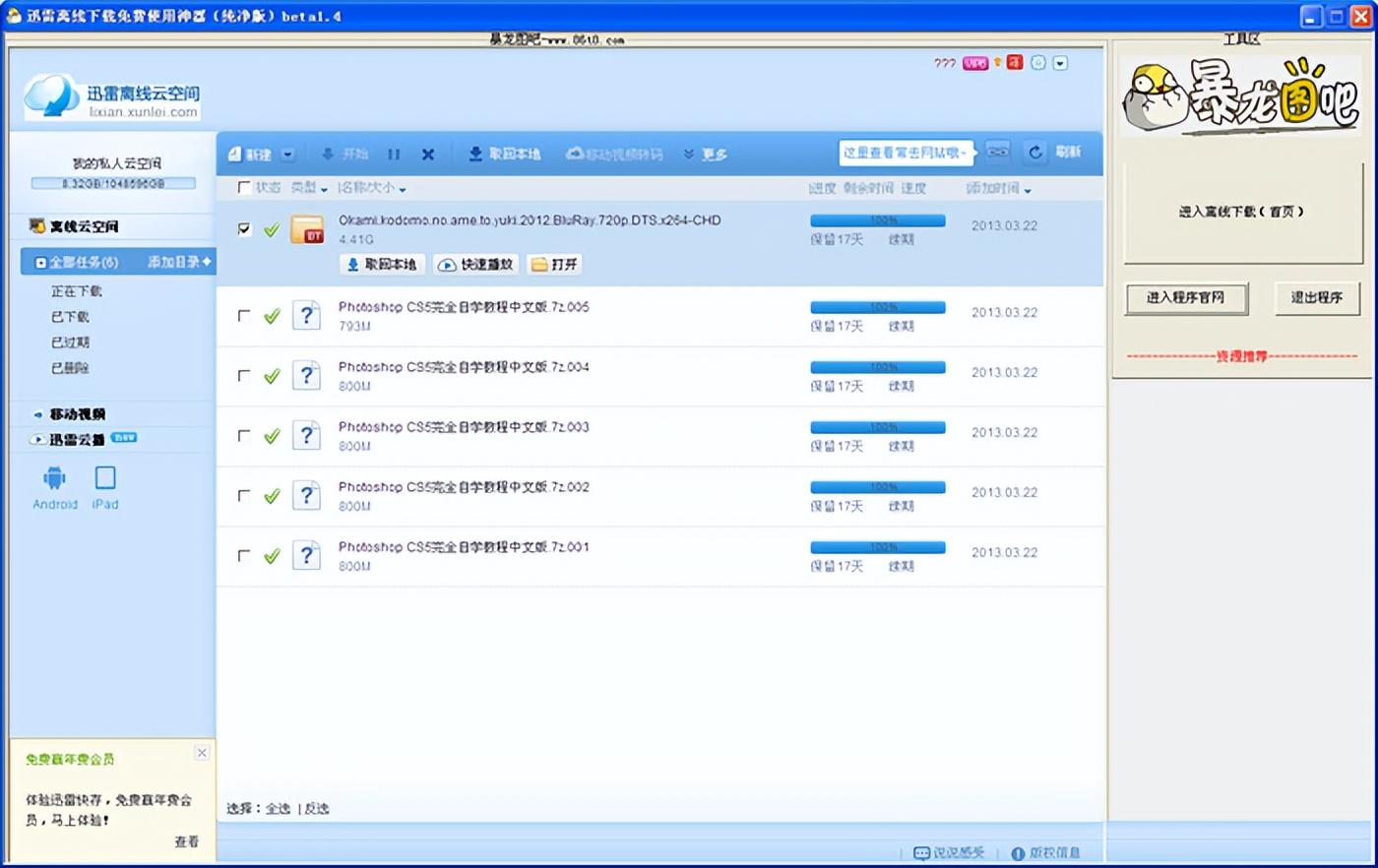1378x868 pixels.
Task: Click the progress bar of Photoshop 7z.003 task
Action: 877,427
